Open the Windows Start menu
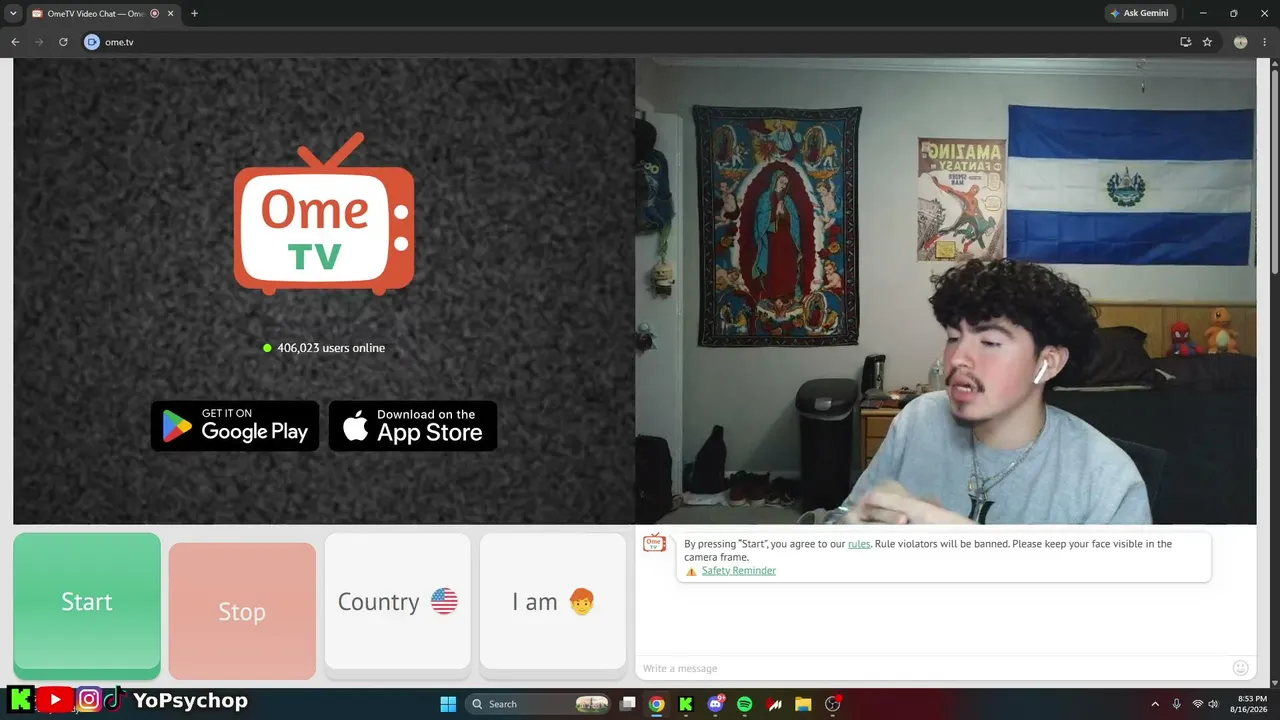The width and height of the screenshot is (1280, 720). (448, 704)
